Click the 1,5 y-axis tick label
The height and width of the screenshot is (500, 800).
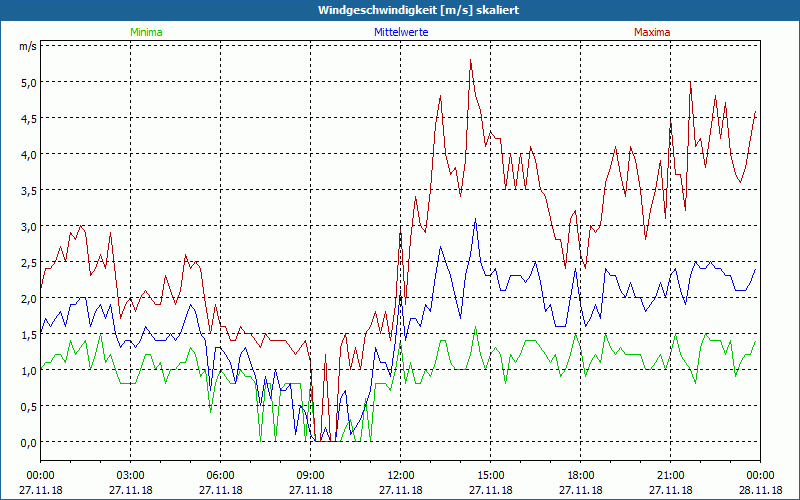tap(28, 334)
